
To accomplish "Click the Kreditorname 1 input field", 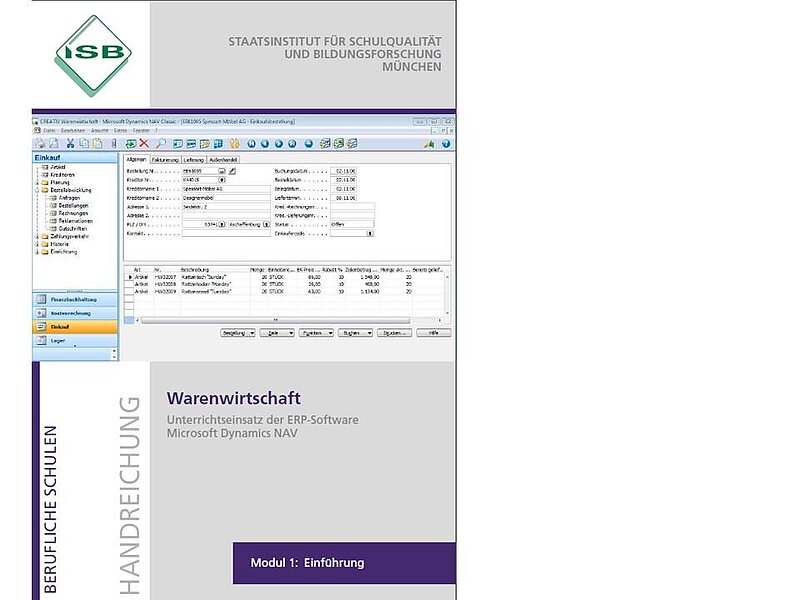I will click(226, 189).
